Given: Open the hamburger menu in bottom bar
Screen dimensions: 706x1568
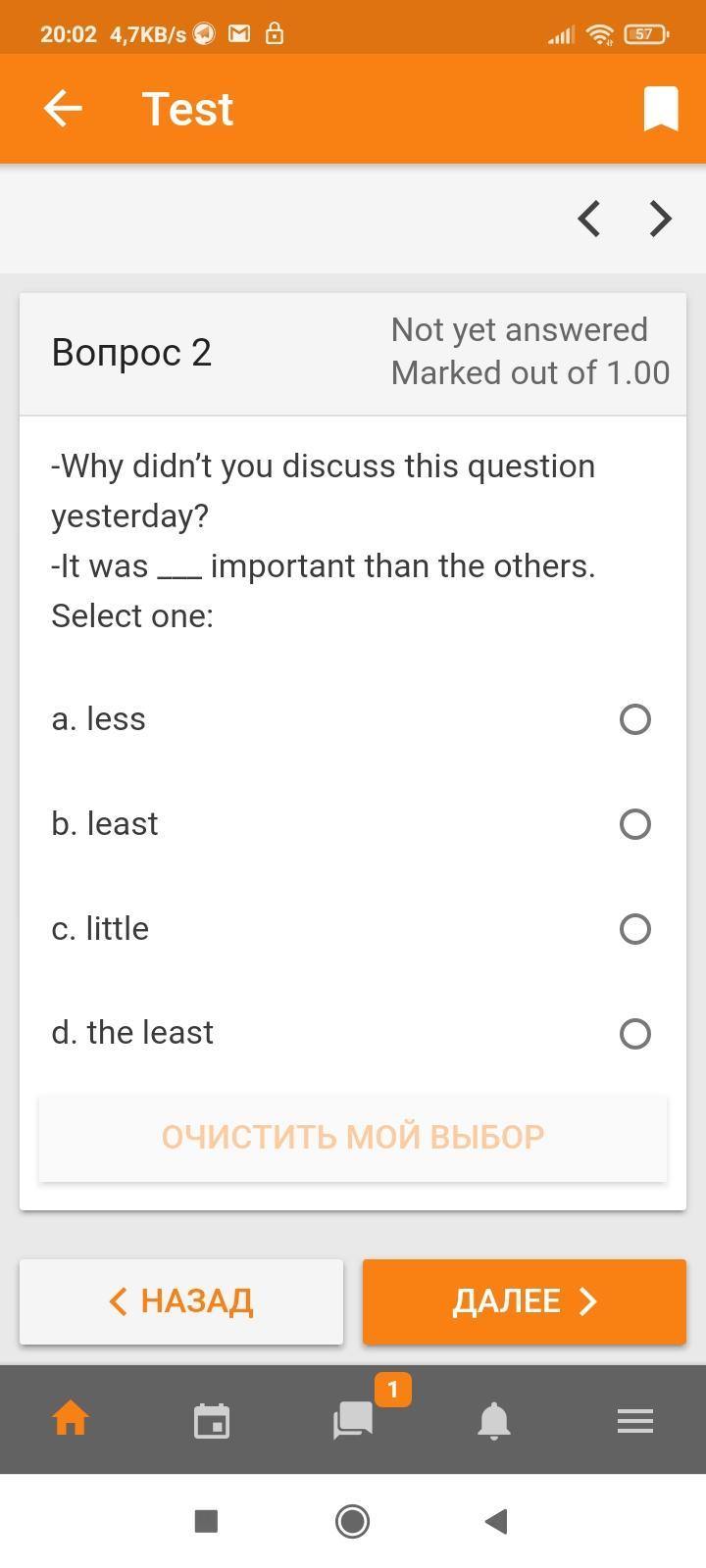Looking at the screenshot, I should pyautogui.click(x=635, y=1420).
